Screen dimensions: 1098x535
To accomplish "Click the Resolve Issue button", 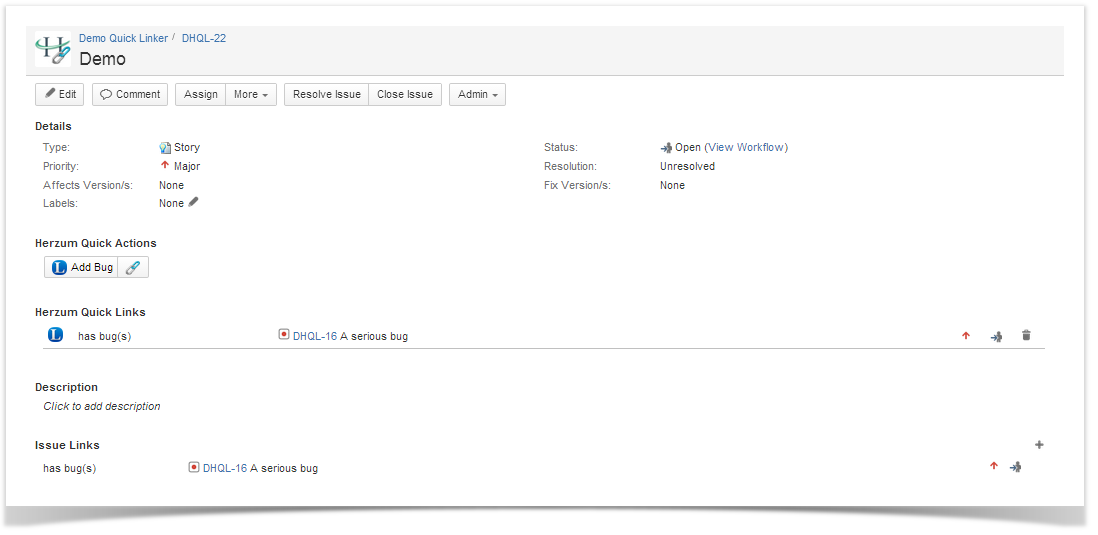I will pyautogui.click(x=327, y=94).
